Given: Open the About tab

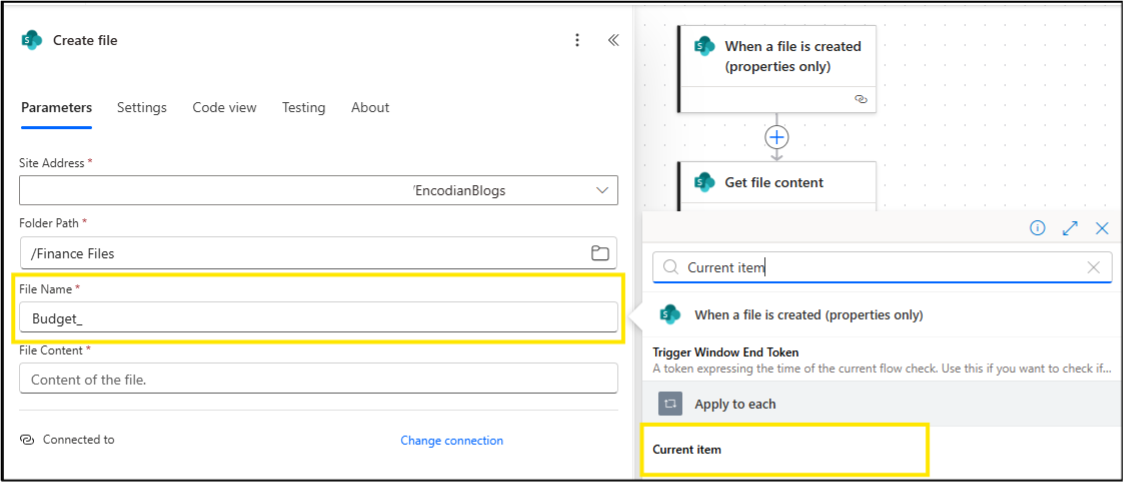Looking at the screenshot, I should pos(370,107).
